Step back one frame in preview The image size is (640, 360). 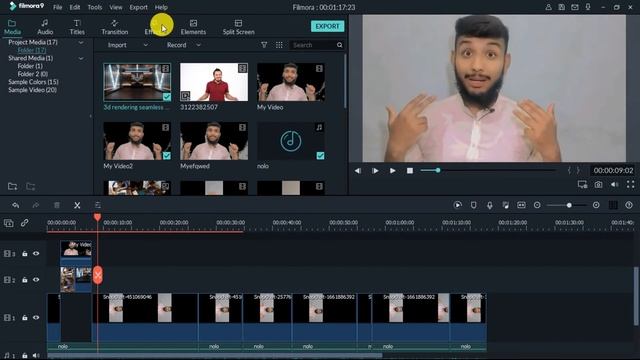[358, 171]
